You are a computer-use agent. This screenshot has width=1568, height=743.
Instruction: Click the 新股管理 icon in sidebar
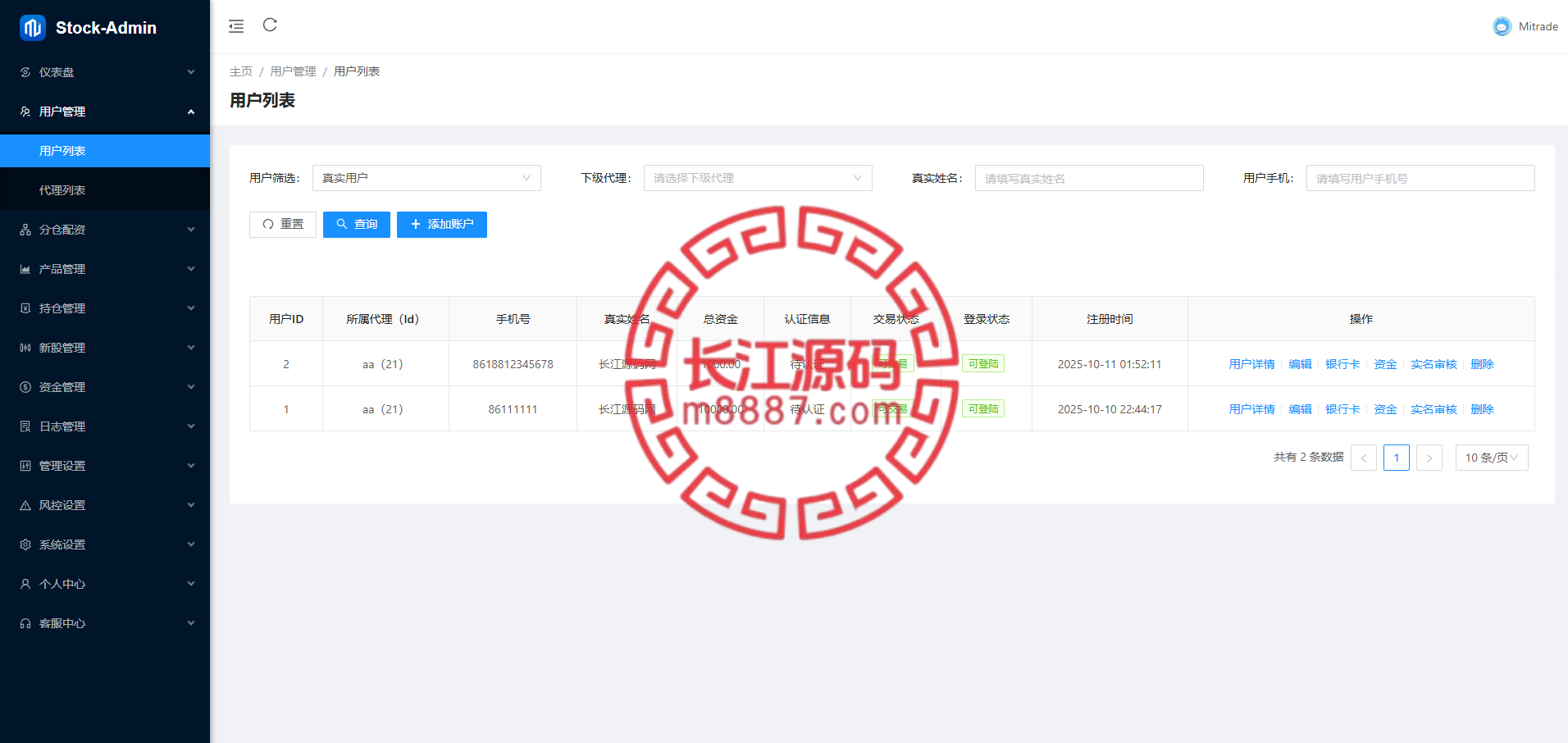pos(25,348)
